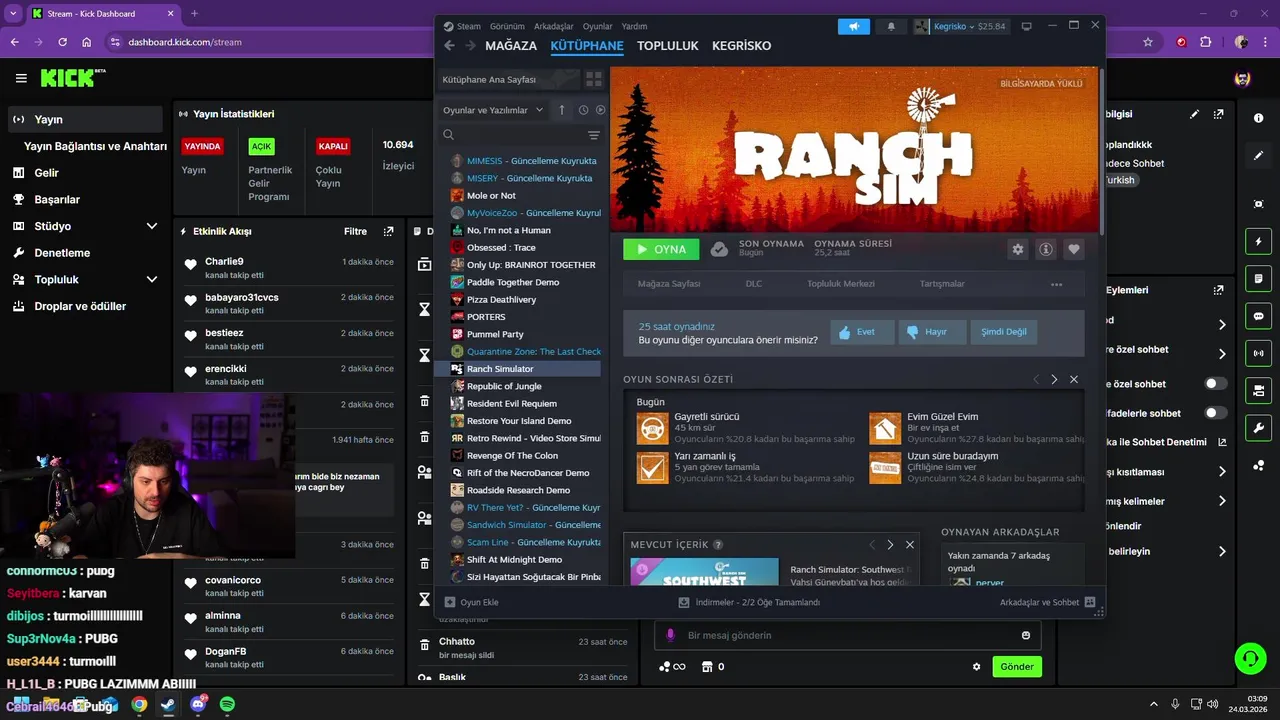Click Steam Big Picture mode monitor icon
This screenshot has height=720, width=1280.
[x=1026, y=26]
